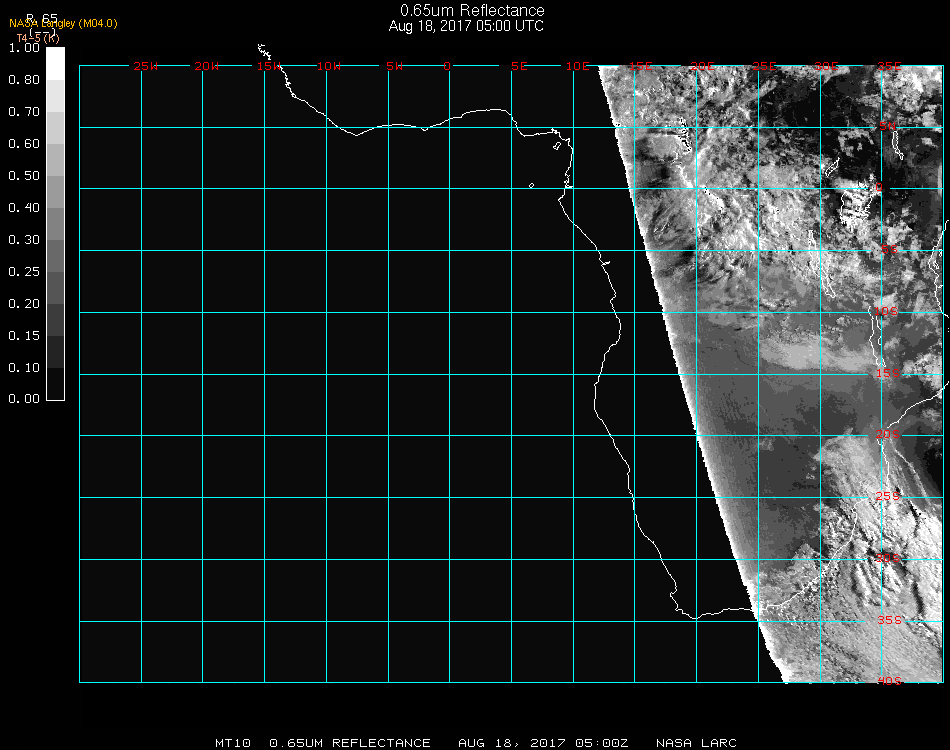
Task: Click the 10S latitude label
Action: pos(886,311)
